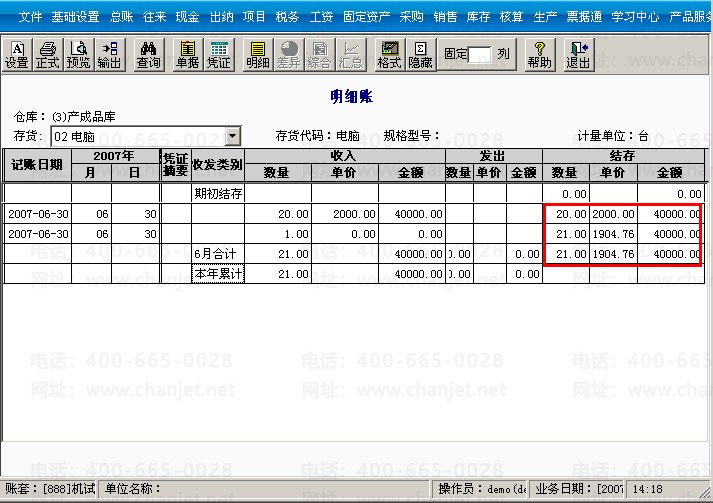Image resolution: width=713 pixels, height=503 pixels.
Task: Open the 核算 menu
Action: pos(512,17)
